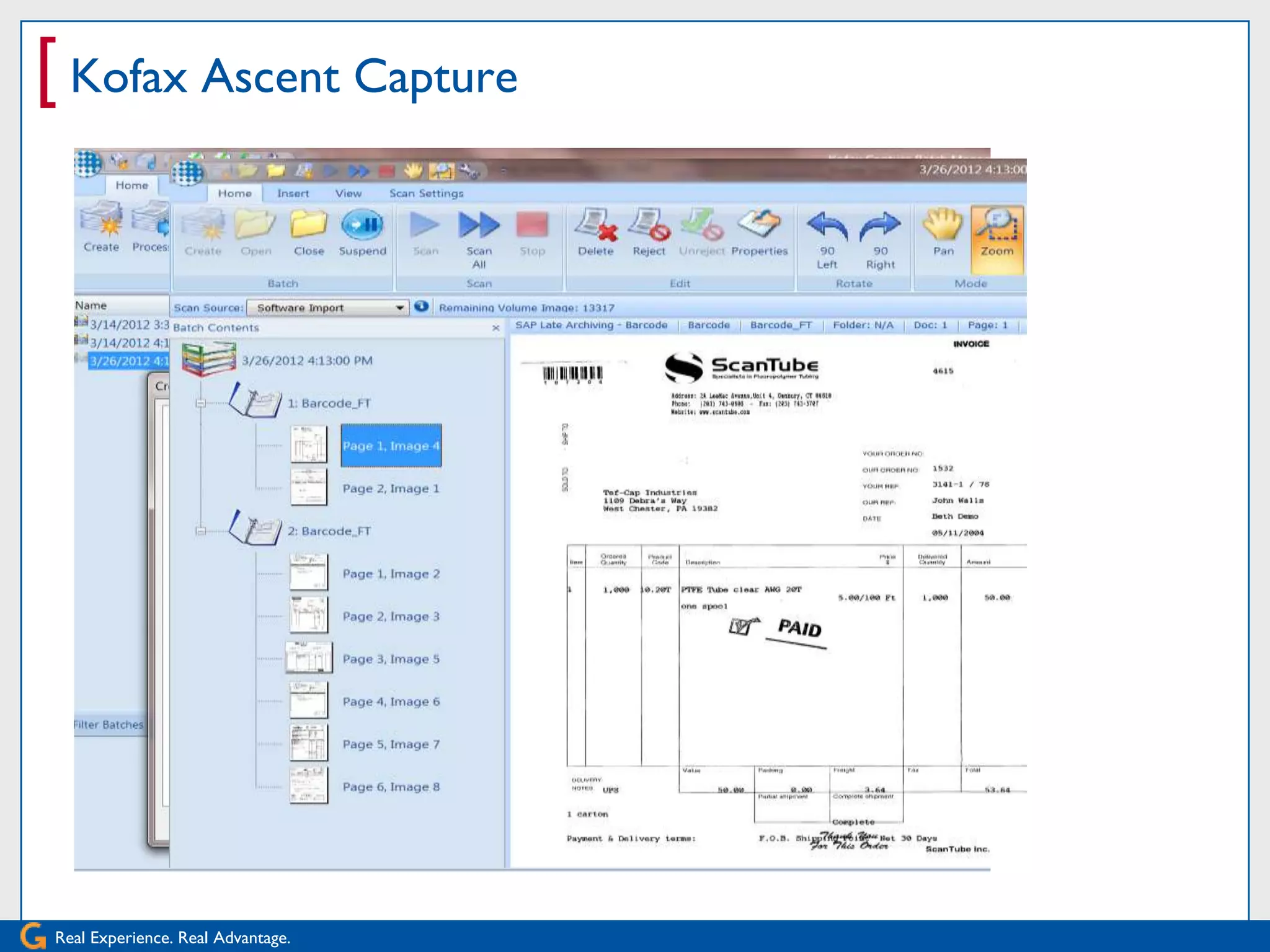Click the quick access Zoom magnifier icon
The image size is (1270, 952).
pos(442,170)
